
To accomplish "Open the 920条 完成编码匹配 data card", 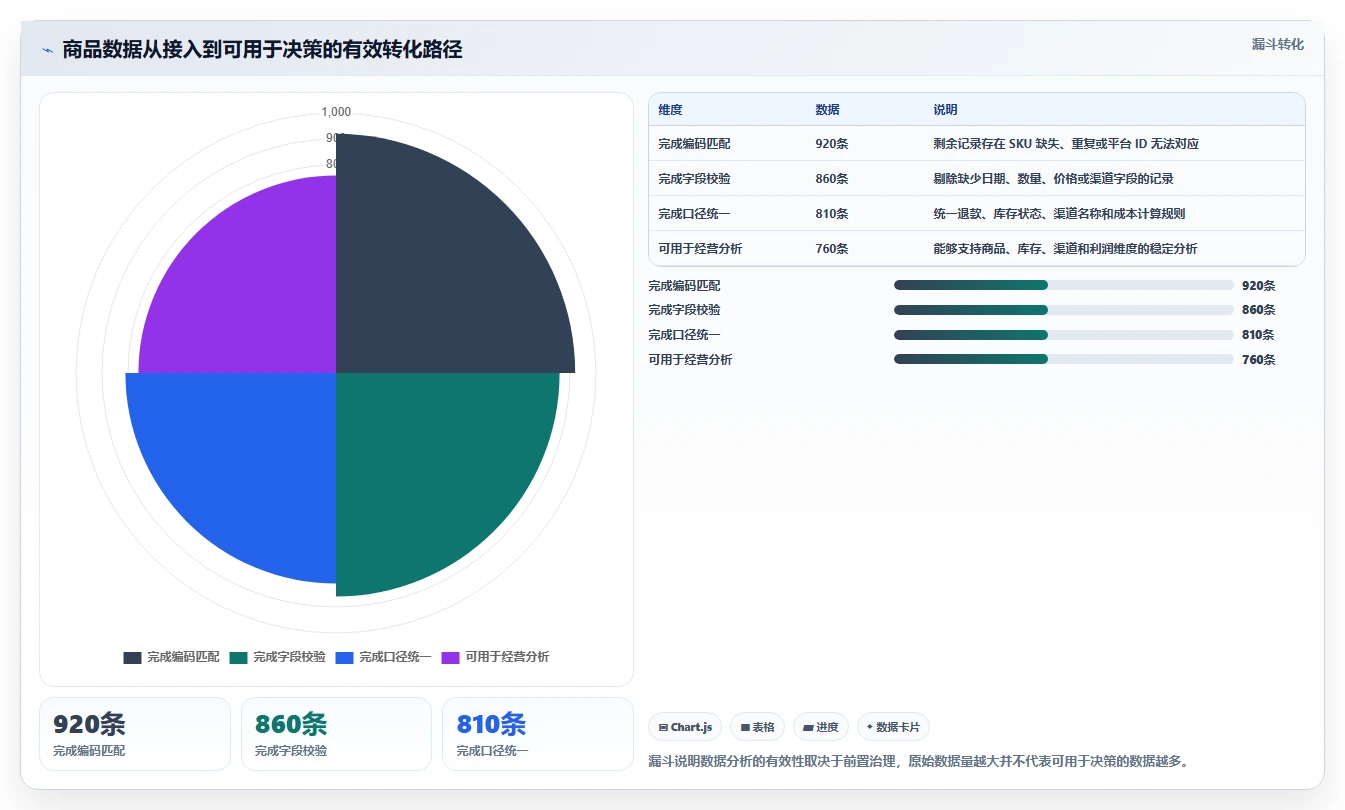I will 135,734.
